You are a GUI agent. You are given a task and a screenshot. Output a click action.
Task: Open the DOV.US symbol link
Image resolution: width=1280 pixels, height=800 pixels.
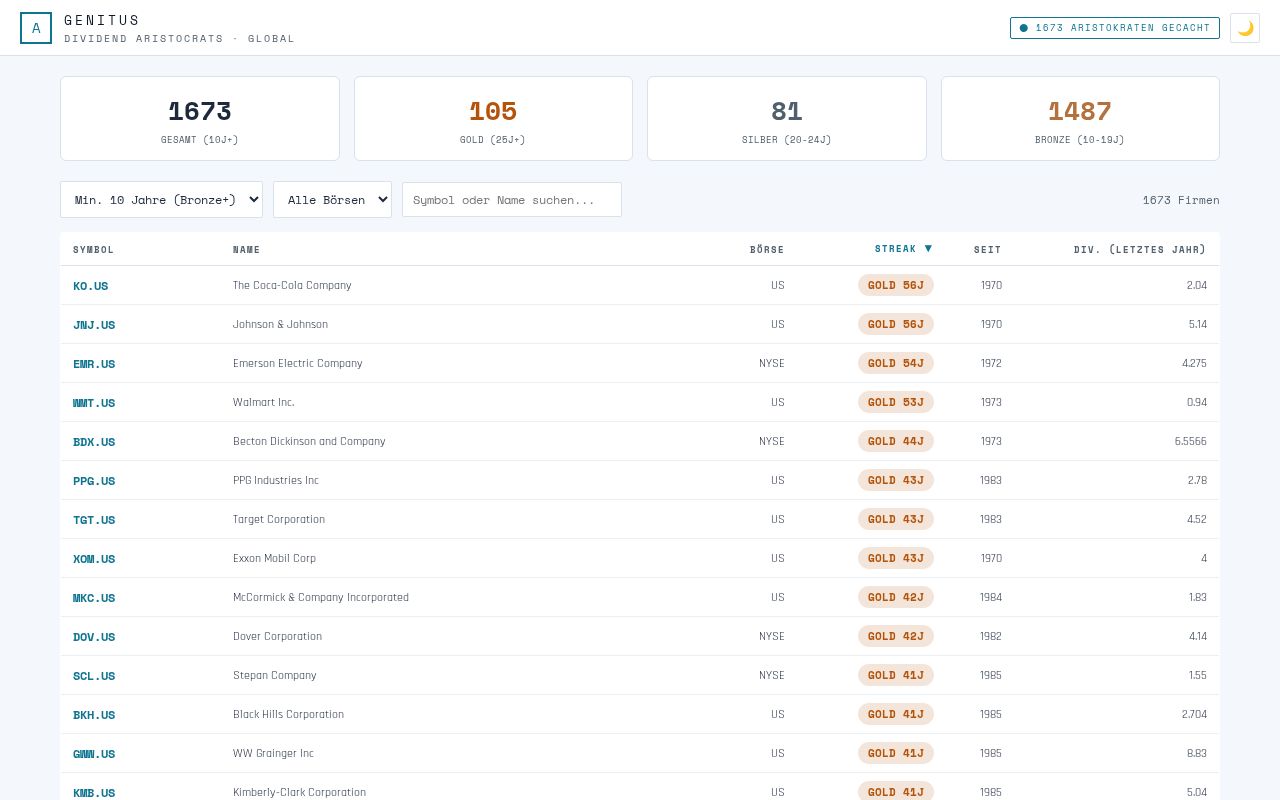[94, 637]
